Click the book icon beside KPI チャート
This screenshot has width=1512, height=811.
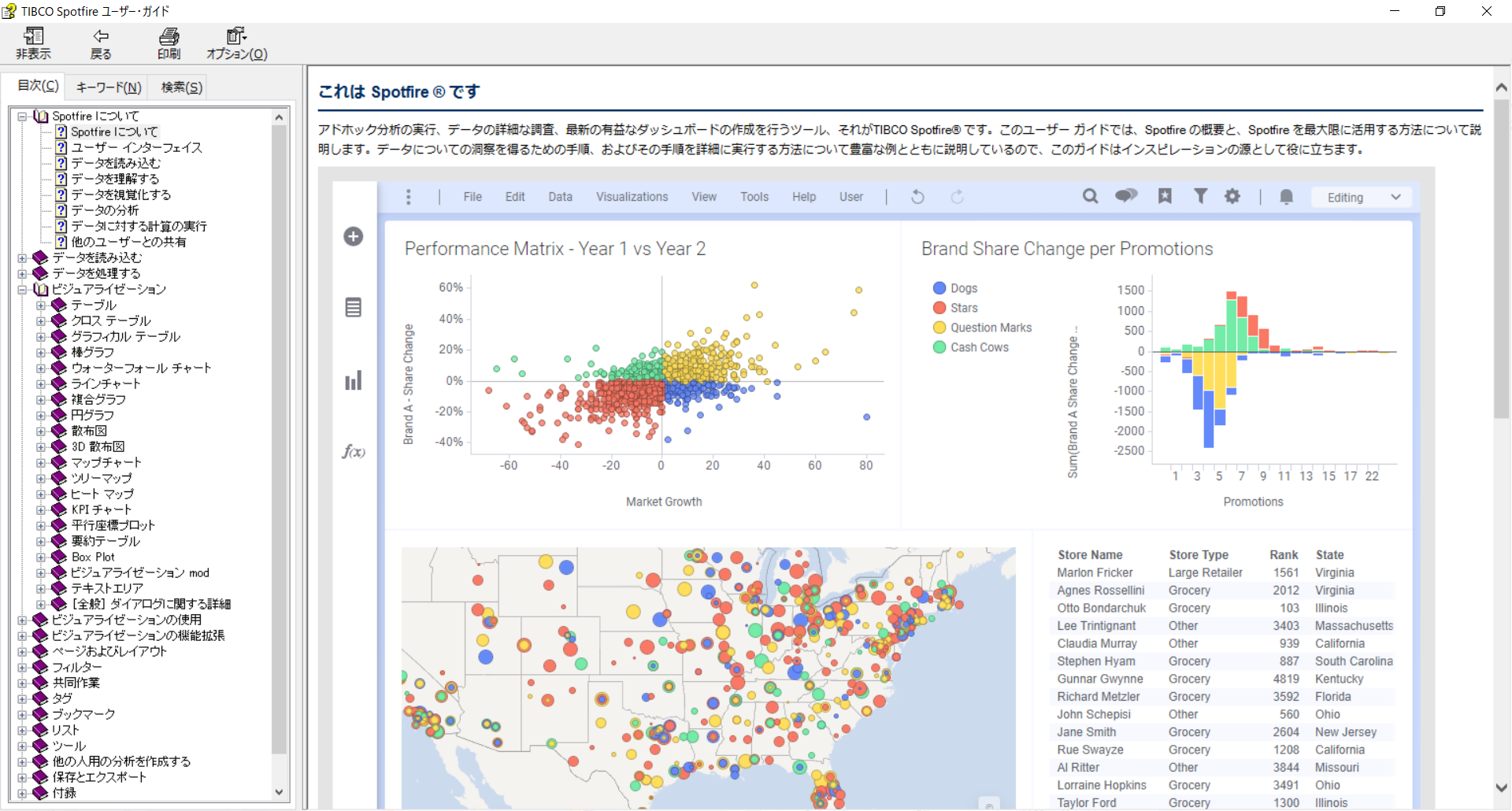click(59, 509)
